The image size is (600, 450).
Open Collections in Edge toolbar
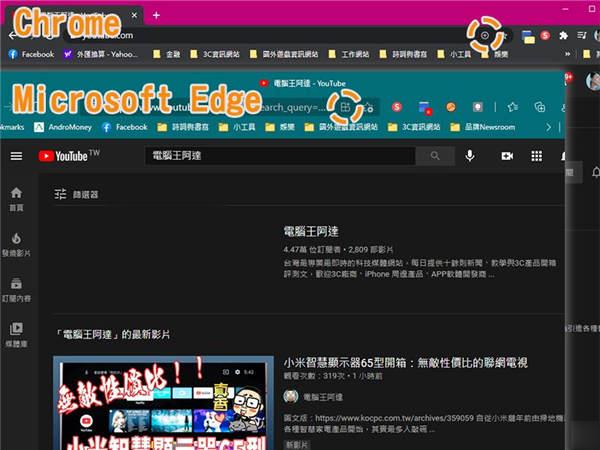click(540, 107)
